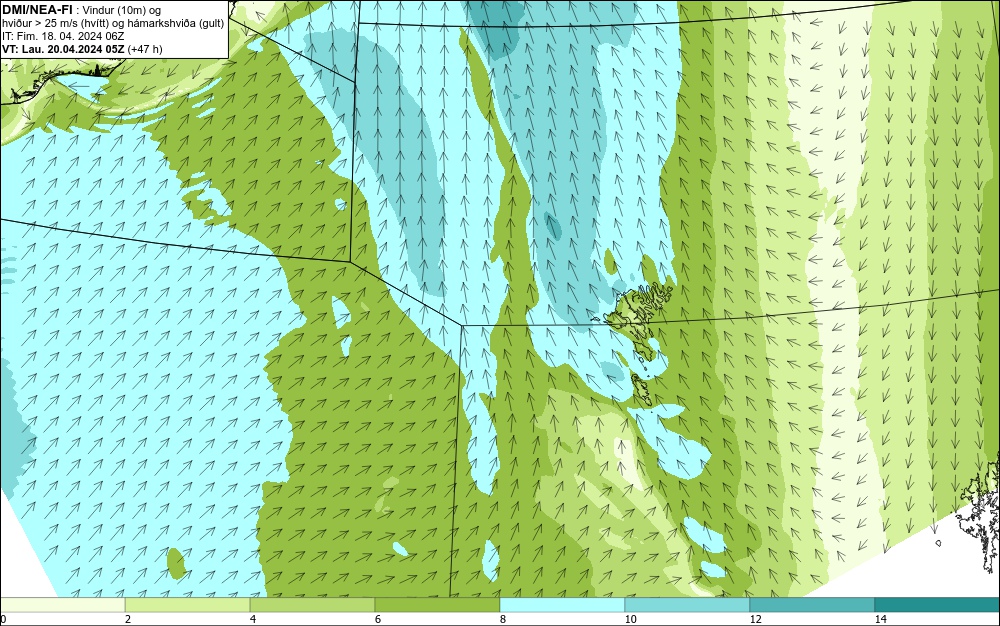Click the legend value label '12'
The height and width of the screenshot is (626, 1000).
(756, 620)
